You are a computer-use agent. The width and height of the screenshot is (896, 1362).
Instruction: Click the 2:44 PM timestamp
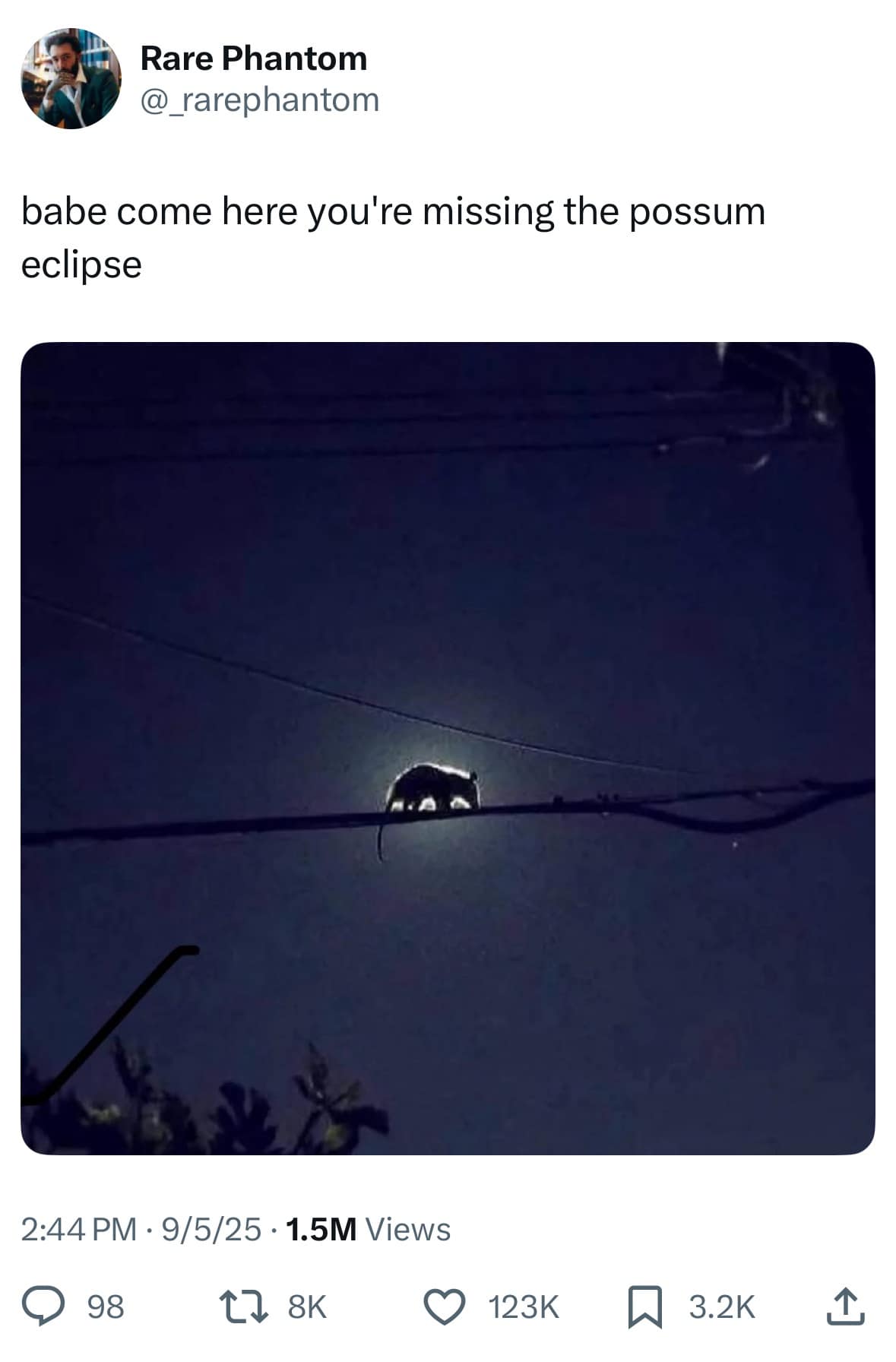79,1229
